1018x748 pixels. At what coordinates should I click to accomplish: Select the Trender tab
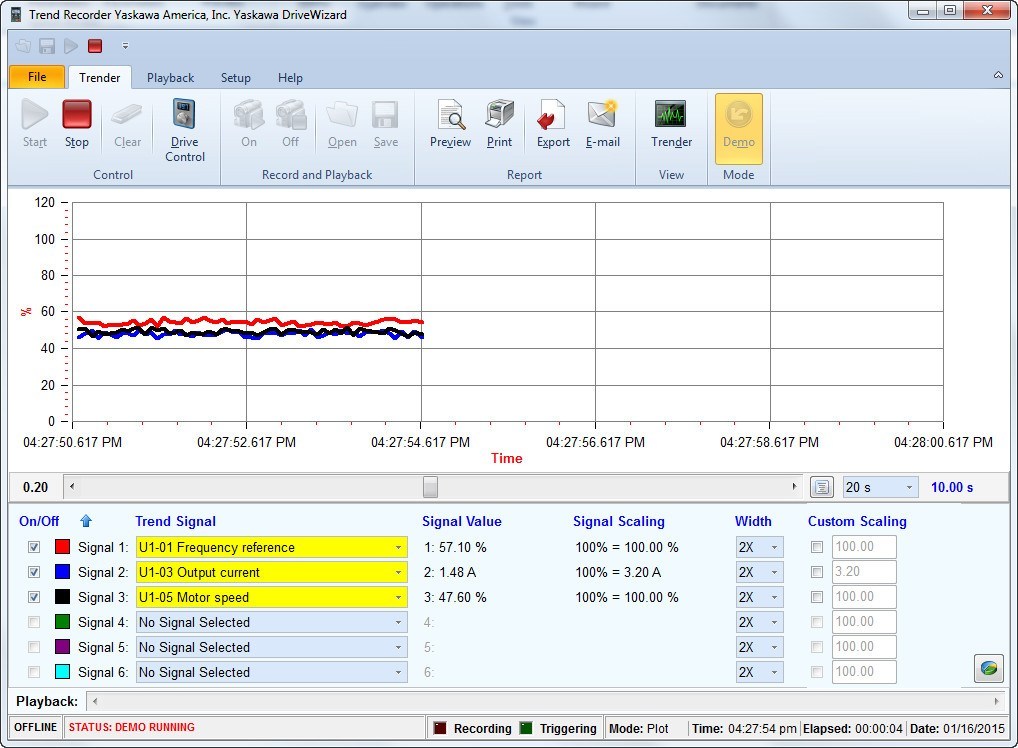(99, 77)
